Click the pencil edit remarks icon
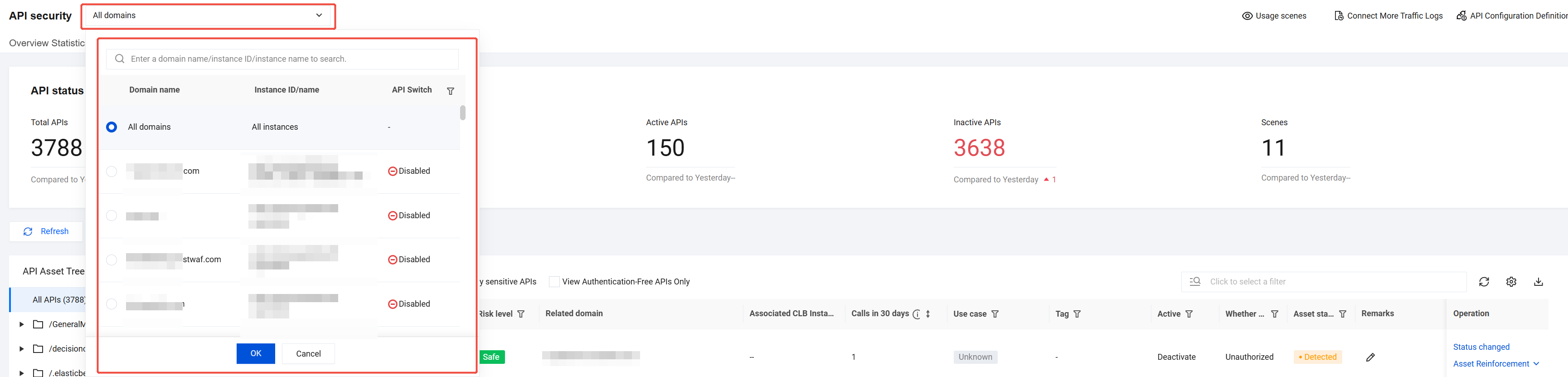The image size is (1568, 377). click(1370, 357)
